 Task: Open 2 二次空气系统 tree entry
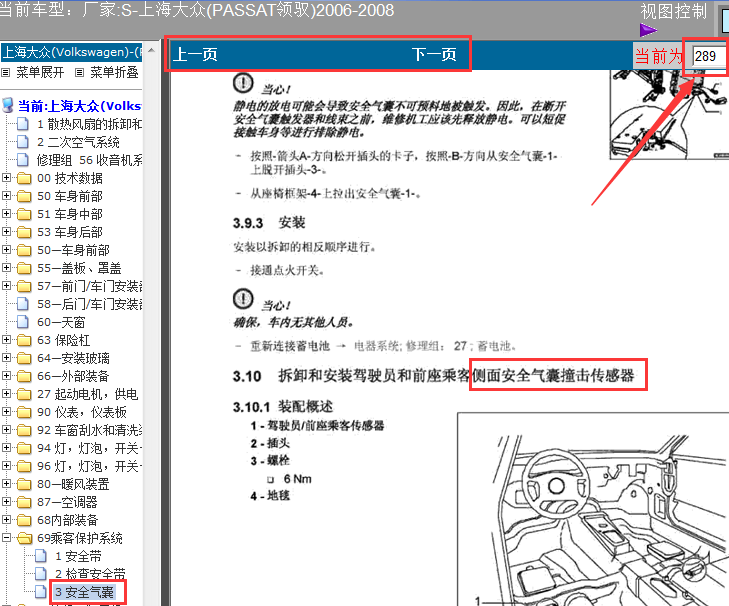coord(78,142)
